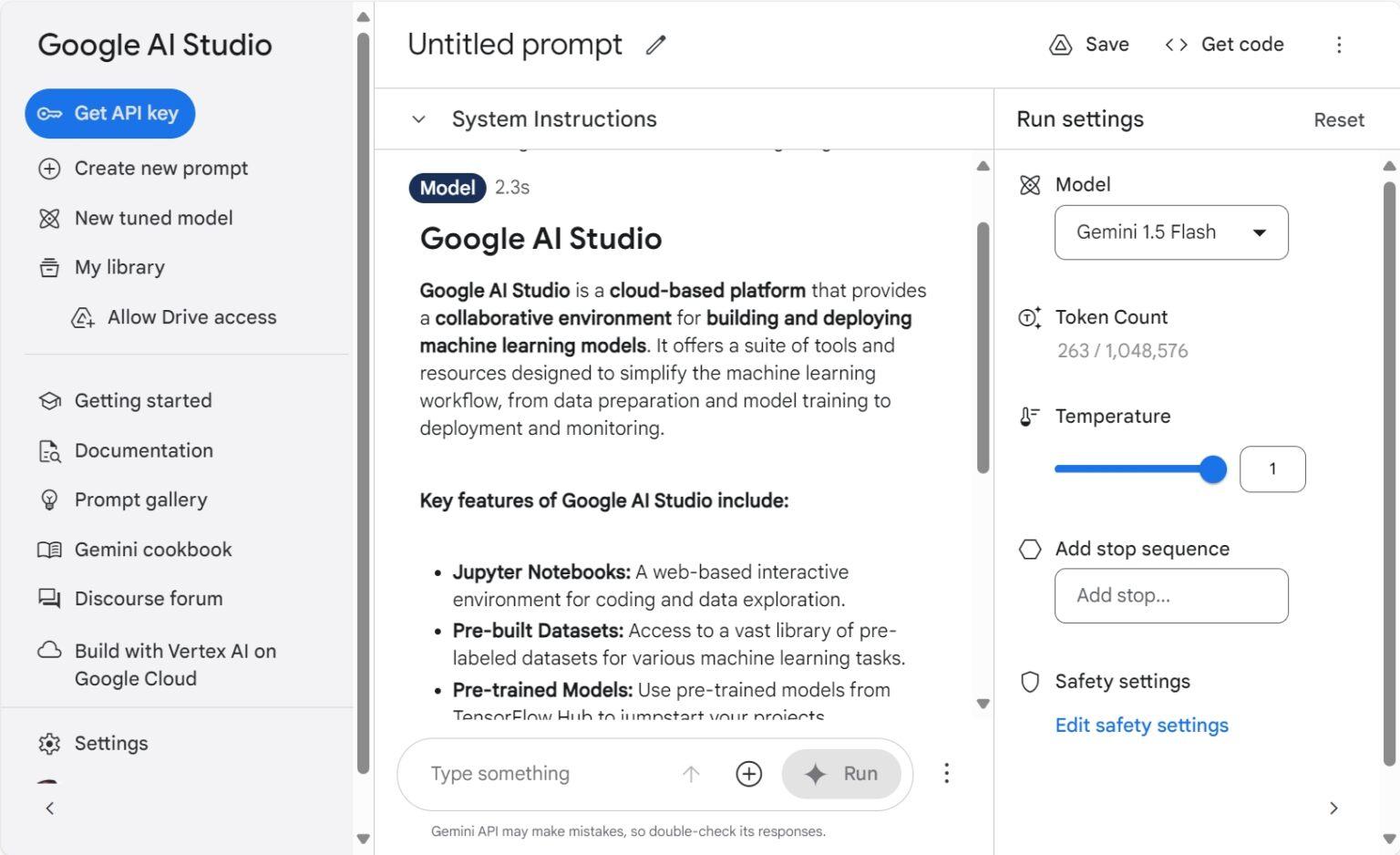Click the chat response scrollbar thumb
The height and width of the screenshot is (855, 1400).
(x=983, y=347)
